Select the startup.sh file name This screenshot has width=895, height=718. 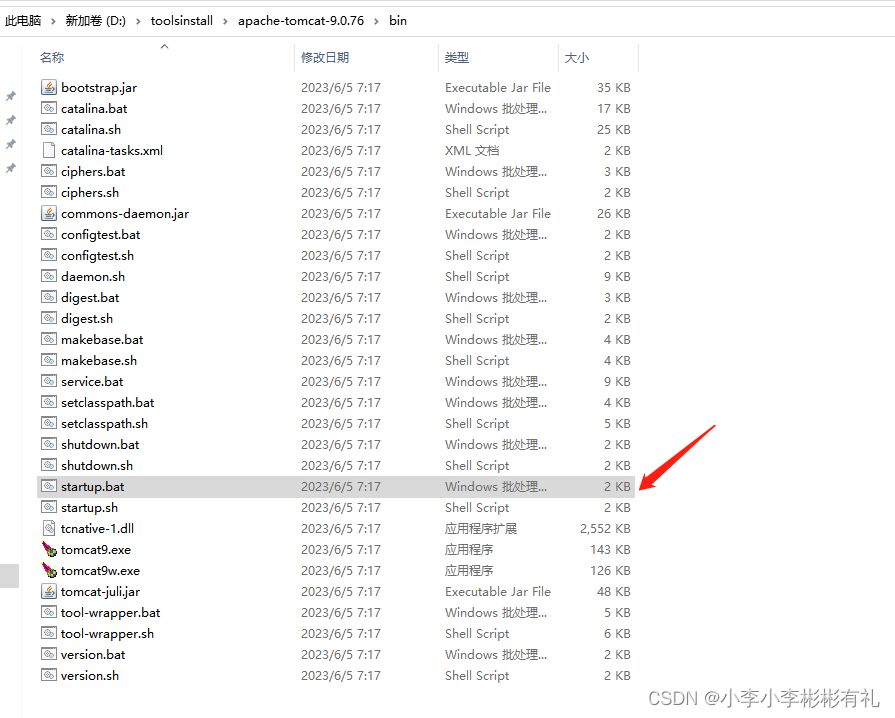click(x=90, y=507)
